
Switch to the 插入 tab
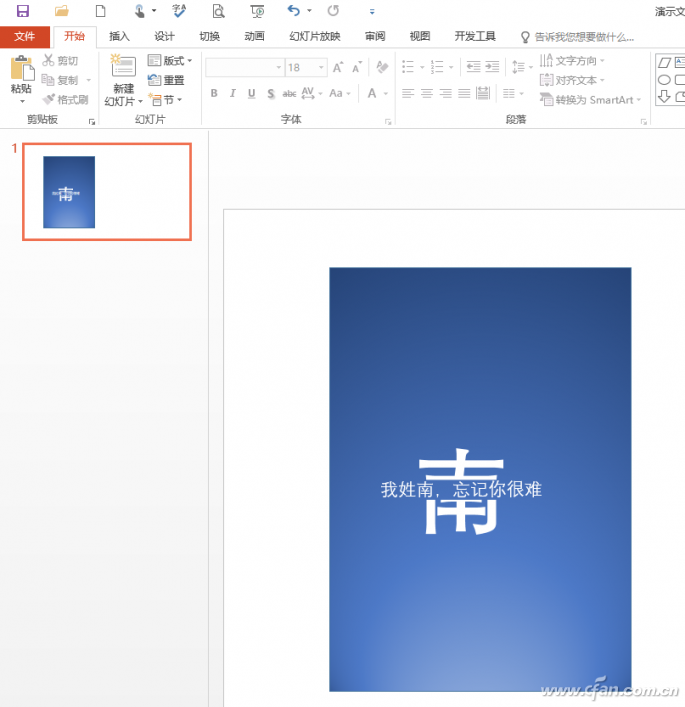click(x=119, y=37)
